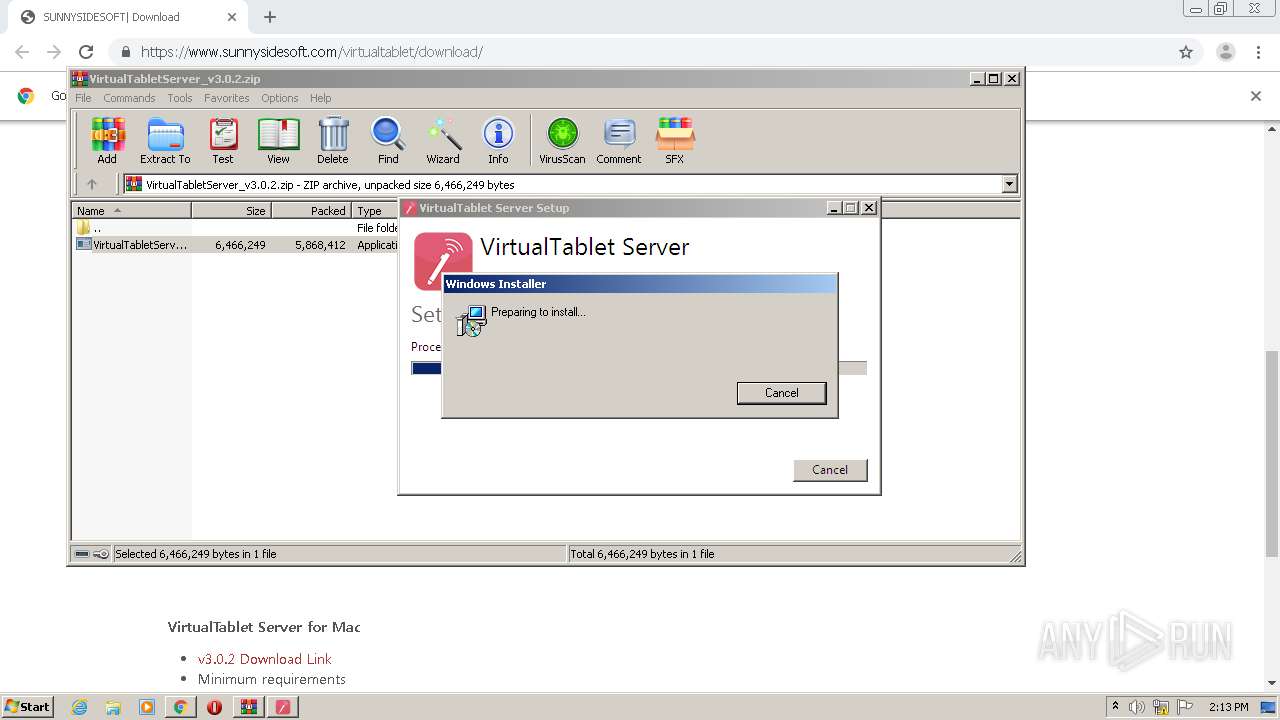The width and height of the screenshot is (1280, 720).
Task: Click the Minimum requirements text
Action: coord(272,679)
